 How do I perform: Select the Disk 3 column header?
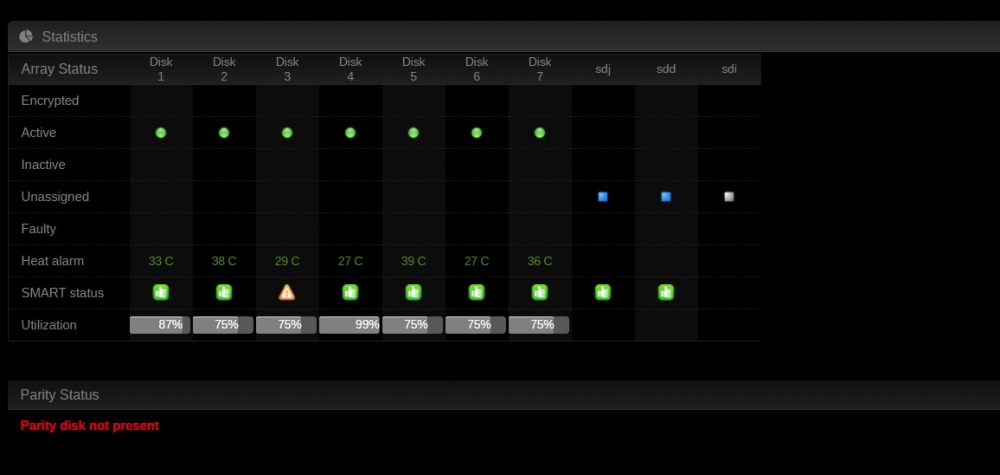coord(287,69)
